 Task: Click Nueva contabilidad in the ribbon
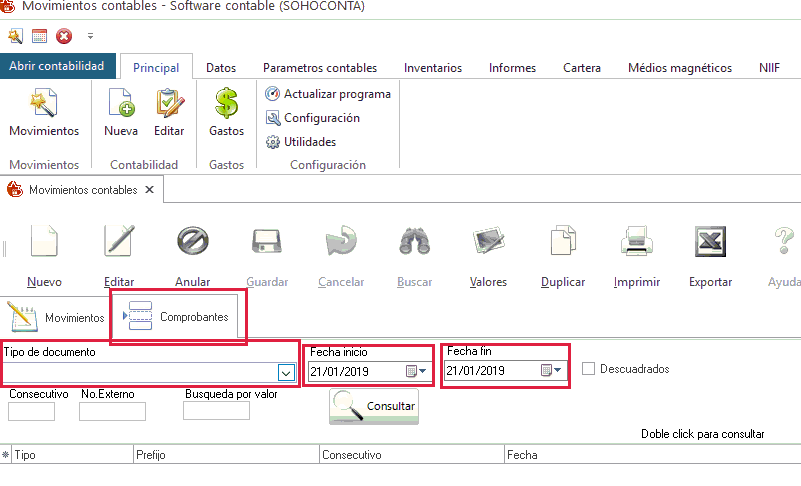(121, 104)
